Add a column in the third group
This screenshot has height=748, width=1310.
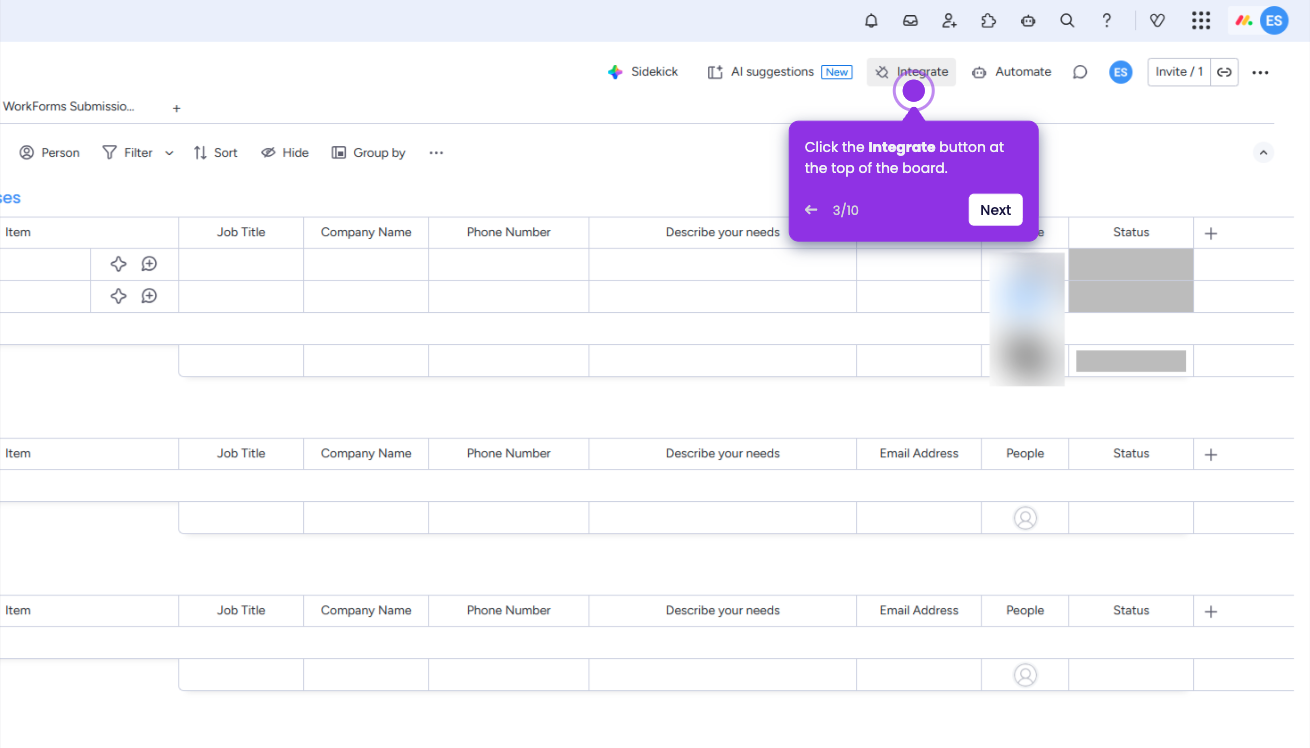click(x=1211, y=611)
